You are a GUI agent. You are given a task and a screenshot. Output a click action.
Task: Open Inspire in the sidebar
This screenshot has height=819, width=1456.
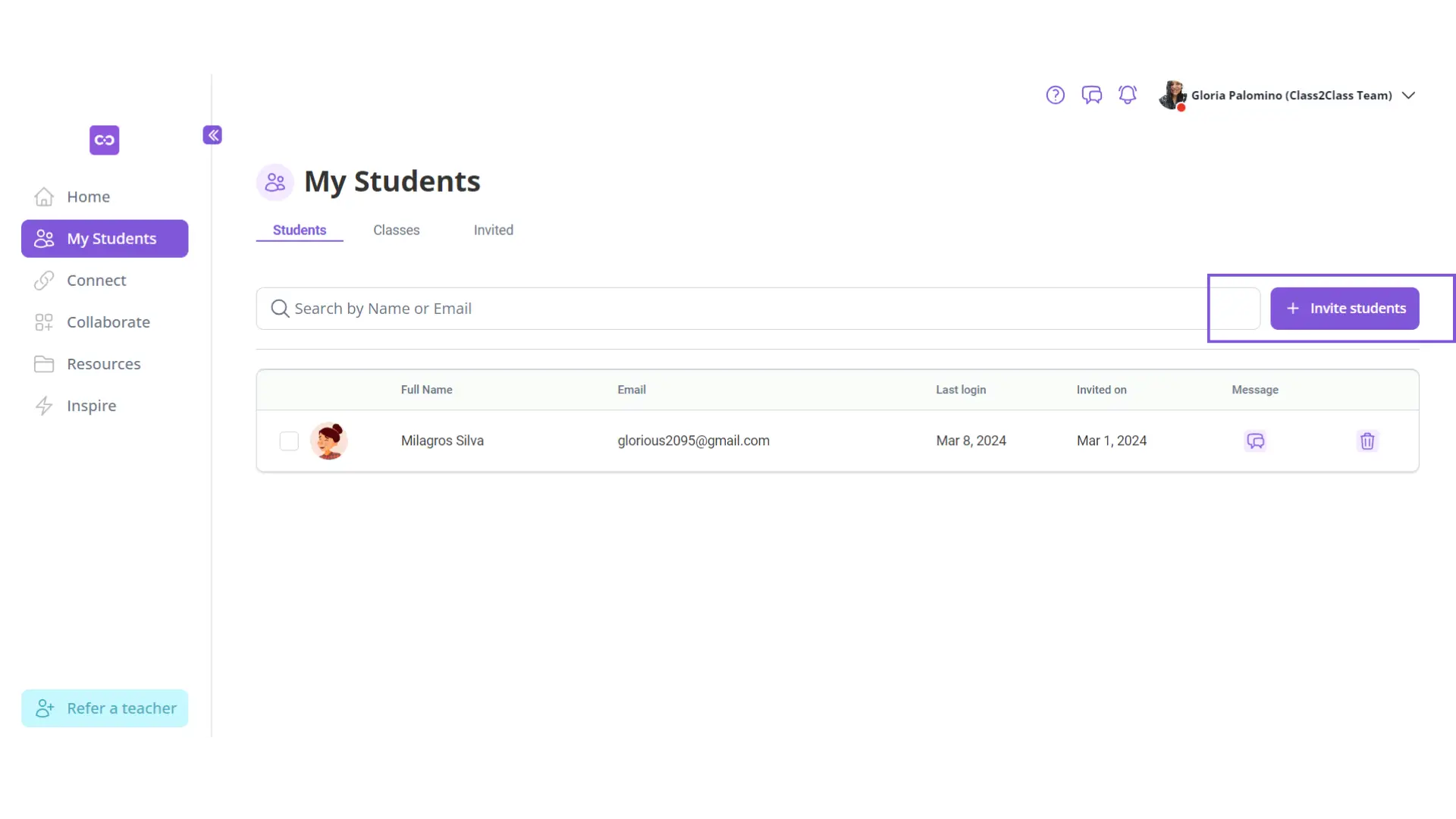[105, 406]
